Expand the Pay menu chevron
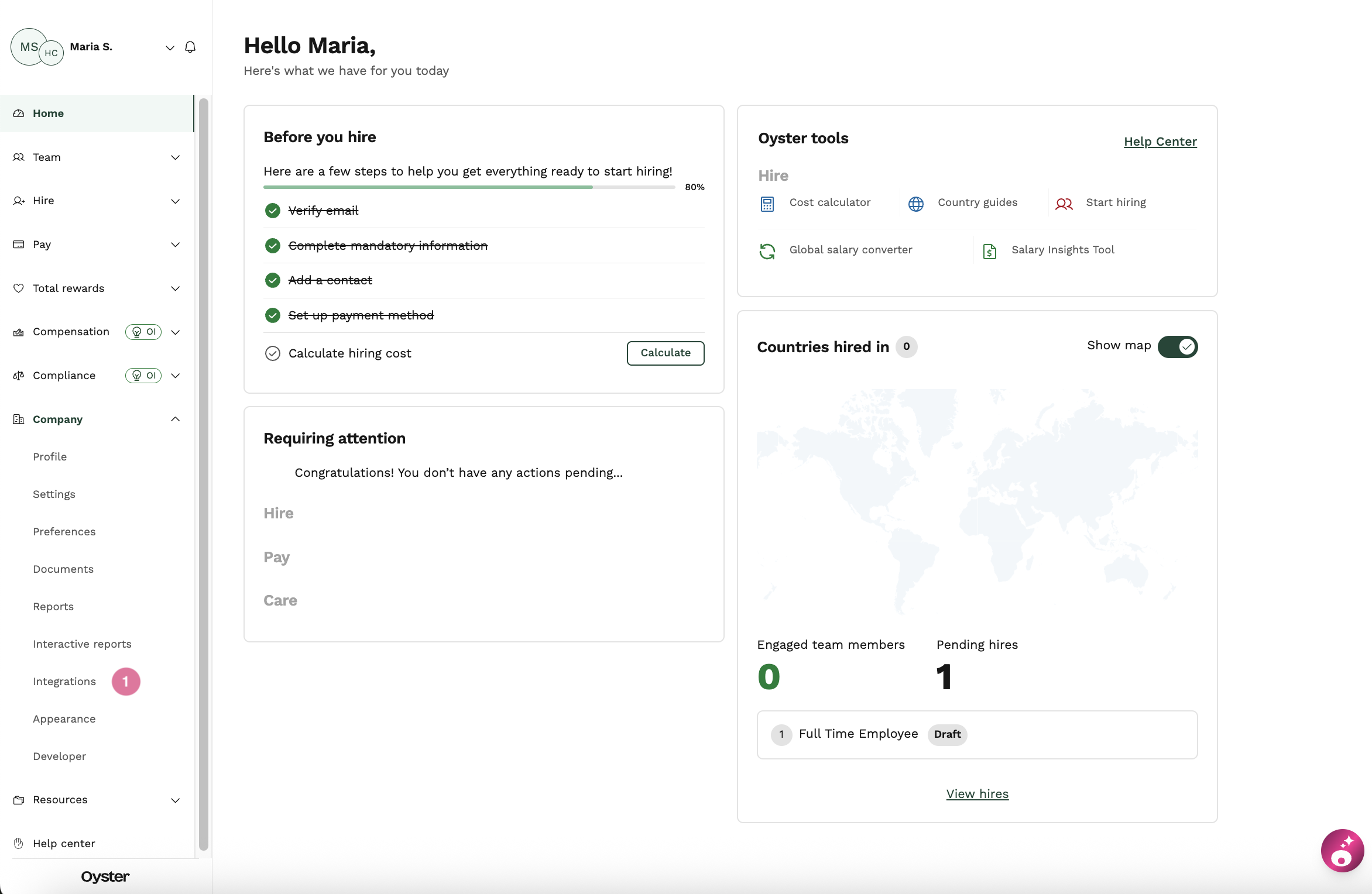The height and width of the screenshot is (894, 1372). [x=175, y=245]
